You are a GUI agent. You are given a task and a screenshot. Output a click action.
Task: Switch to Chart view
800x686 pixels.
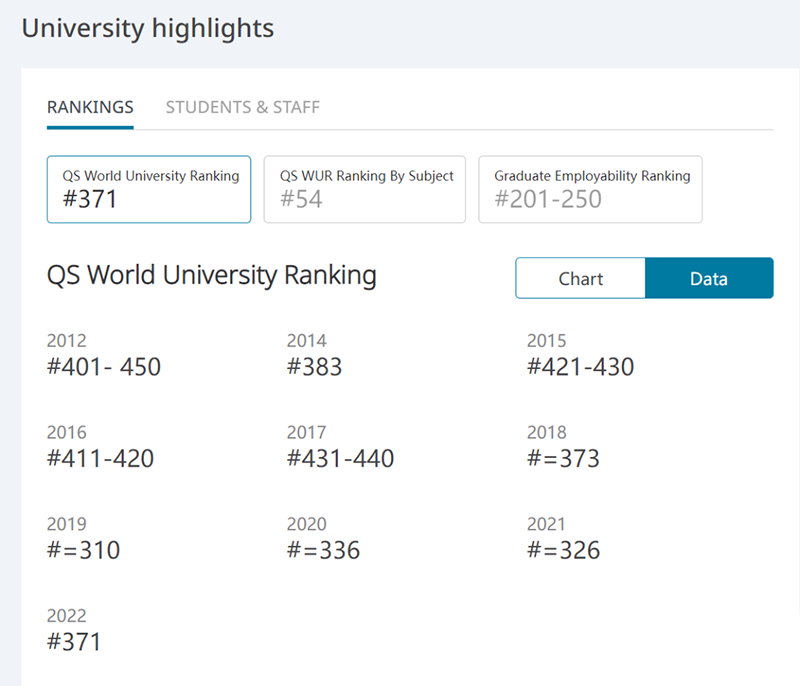(x=581, y=278)
